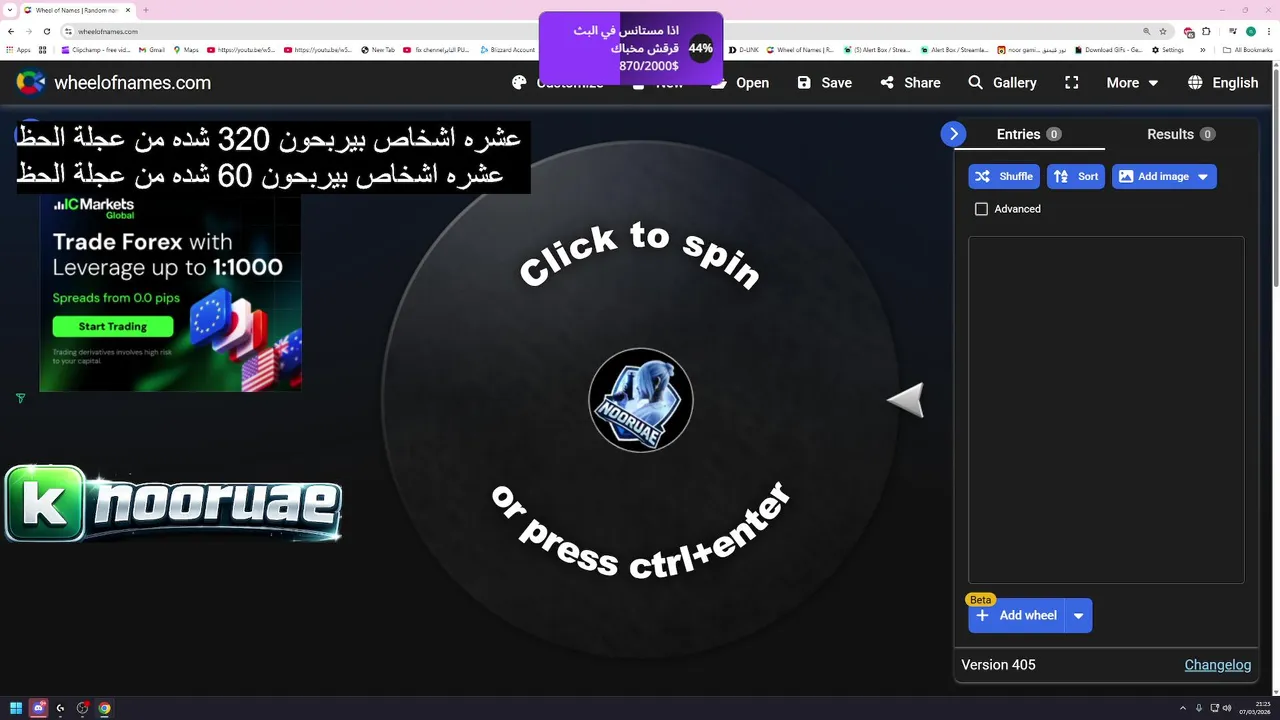This screenshot has width=1280, height=720.
Task: Open the Discord taskbar icon
Action: [38, 708]
